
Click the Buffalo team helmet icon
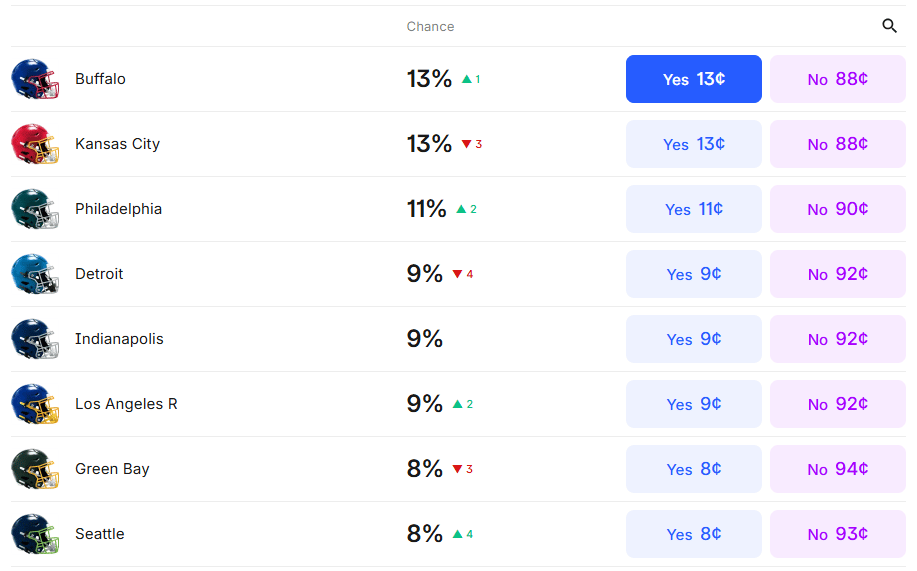(x=35, y=79)
